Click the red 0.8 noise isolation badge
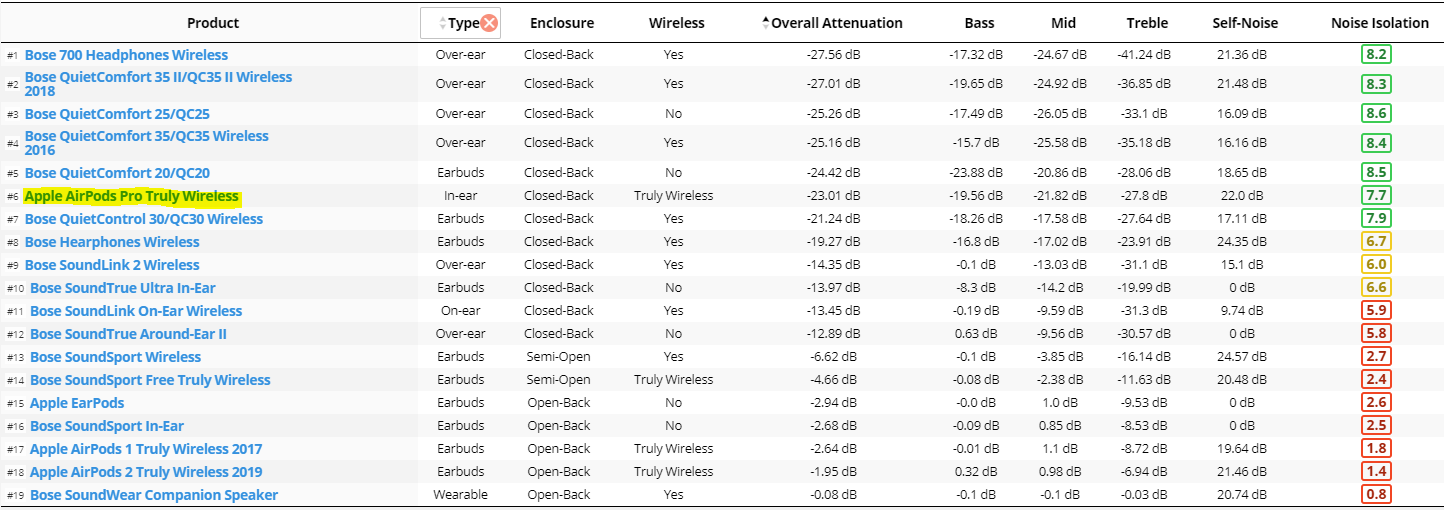This screenshot has height=510, width=1444. [x=1376, y=495]
